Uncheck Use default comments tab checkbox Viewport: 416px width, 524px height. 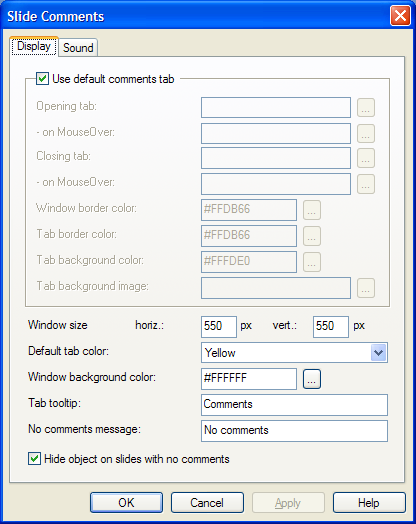point(42,79)
